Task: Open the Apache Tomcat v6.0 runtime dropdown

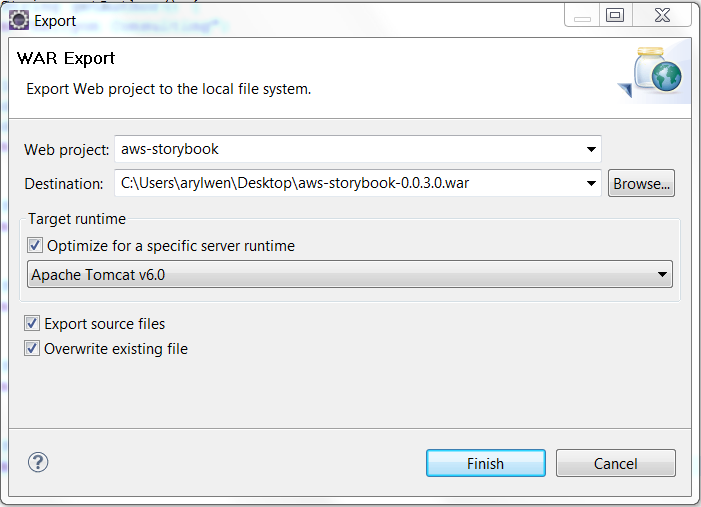Action: 661,274
